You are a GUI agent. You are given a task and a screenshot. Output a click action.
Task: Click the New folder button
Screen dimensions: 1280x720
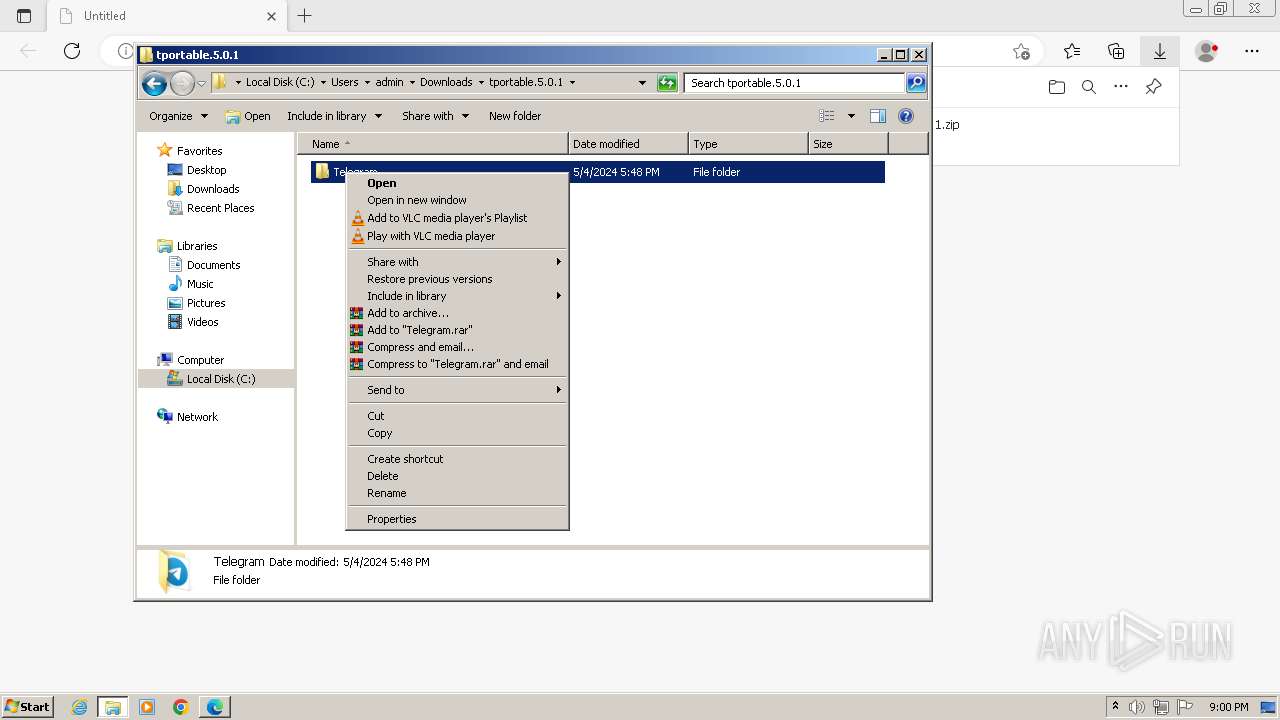click(x=515, y=116)
